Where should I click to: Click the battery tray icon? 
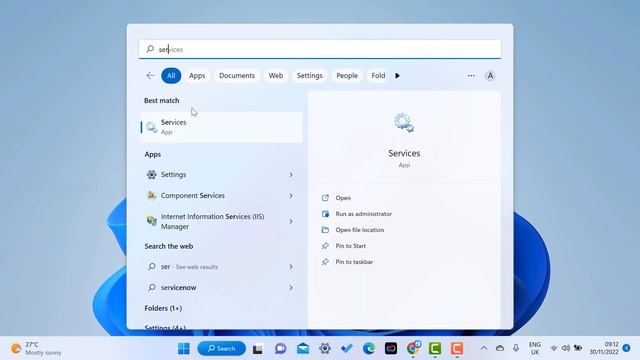(x=578, y=348)
